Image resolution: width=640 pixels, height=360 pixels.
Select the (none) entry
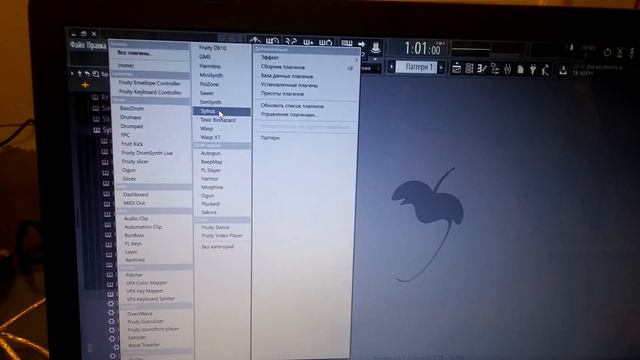click(x=126, y=65)
